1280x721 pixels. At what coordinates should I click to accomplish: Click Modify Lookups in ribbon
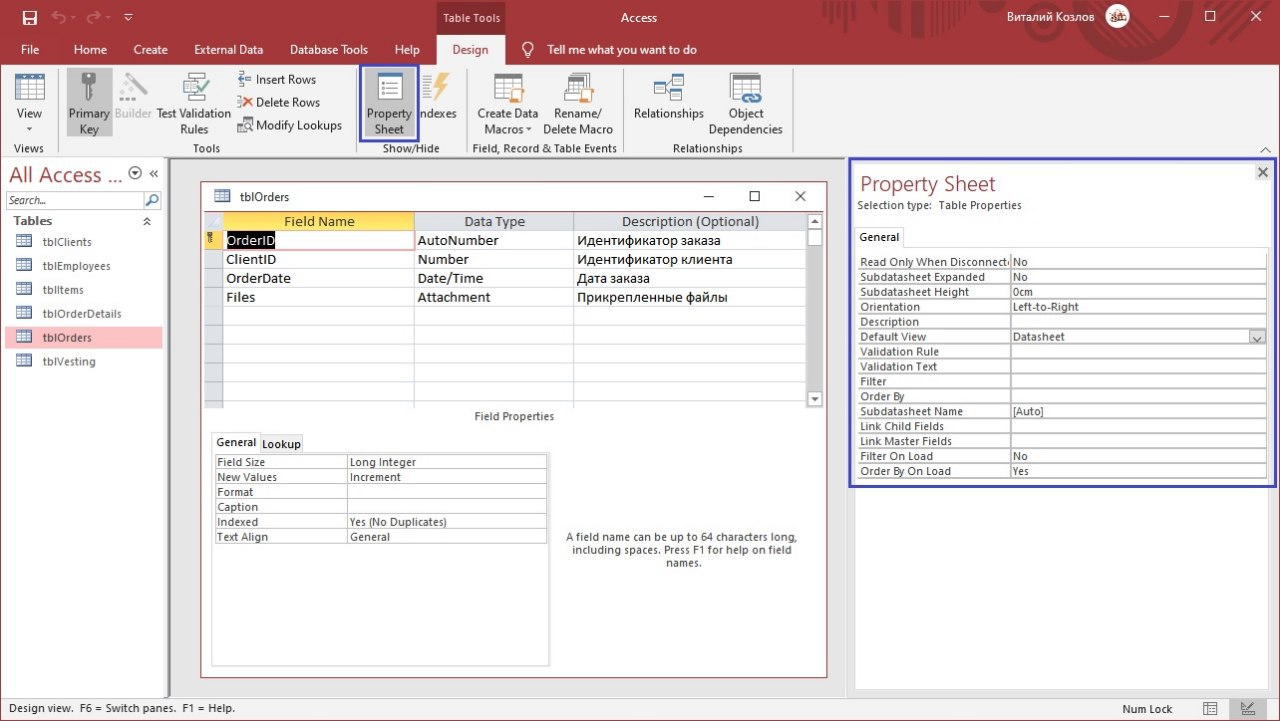[x=290, y=125]
